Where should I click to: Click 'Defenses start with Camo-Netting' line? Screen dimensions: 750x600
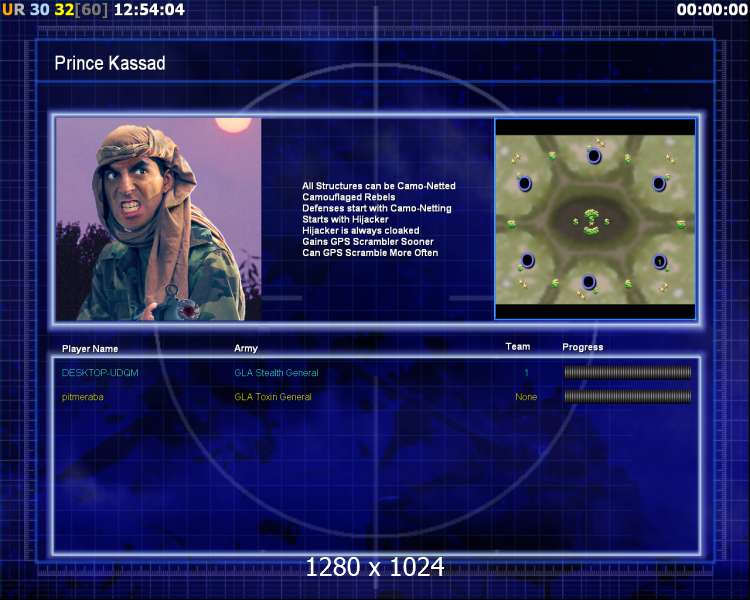[x=377, y=208]
